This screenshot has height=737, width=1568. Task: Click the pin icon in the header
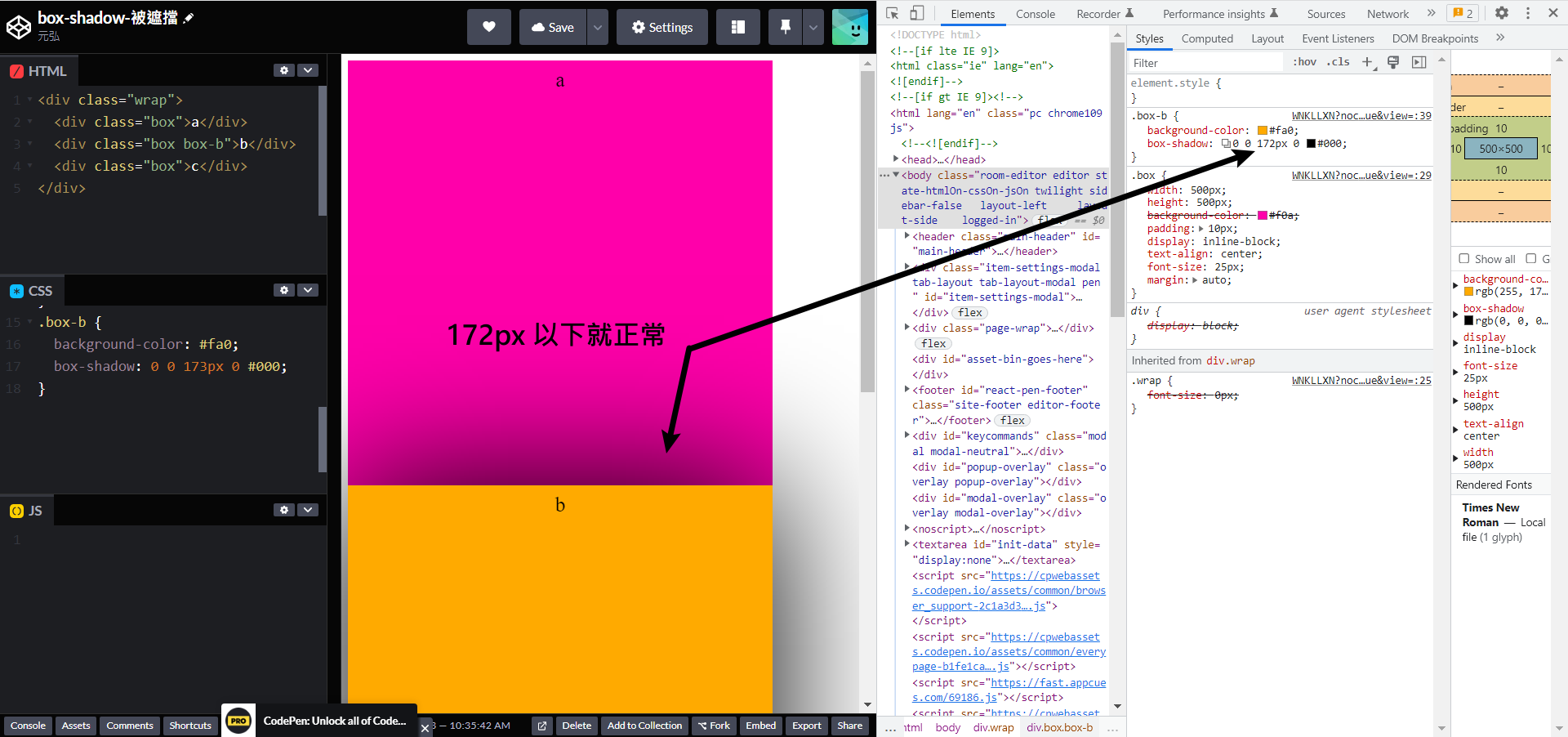[785, 27]
